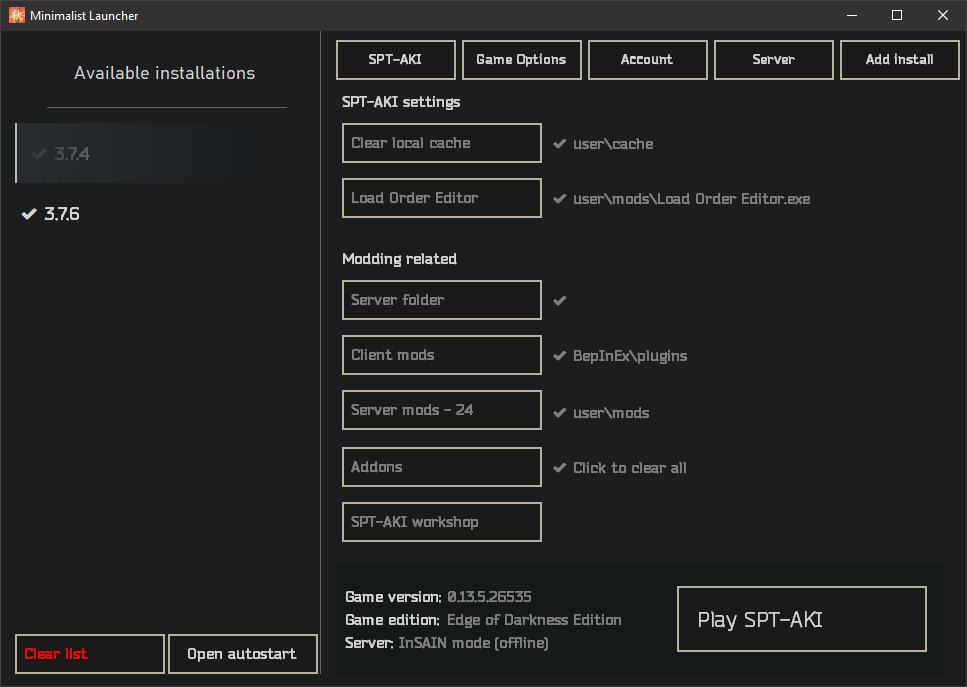This screenshot has width=967, height=687.
Task: Open the SPT-AKI workshop
Action: point(441,522)
